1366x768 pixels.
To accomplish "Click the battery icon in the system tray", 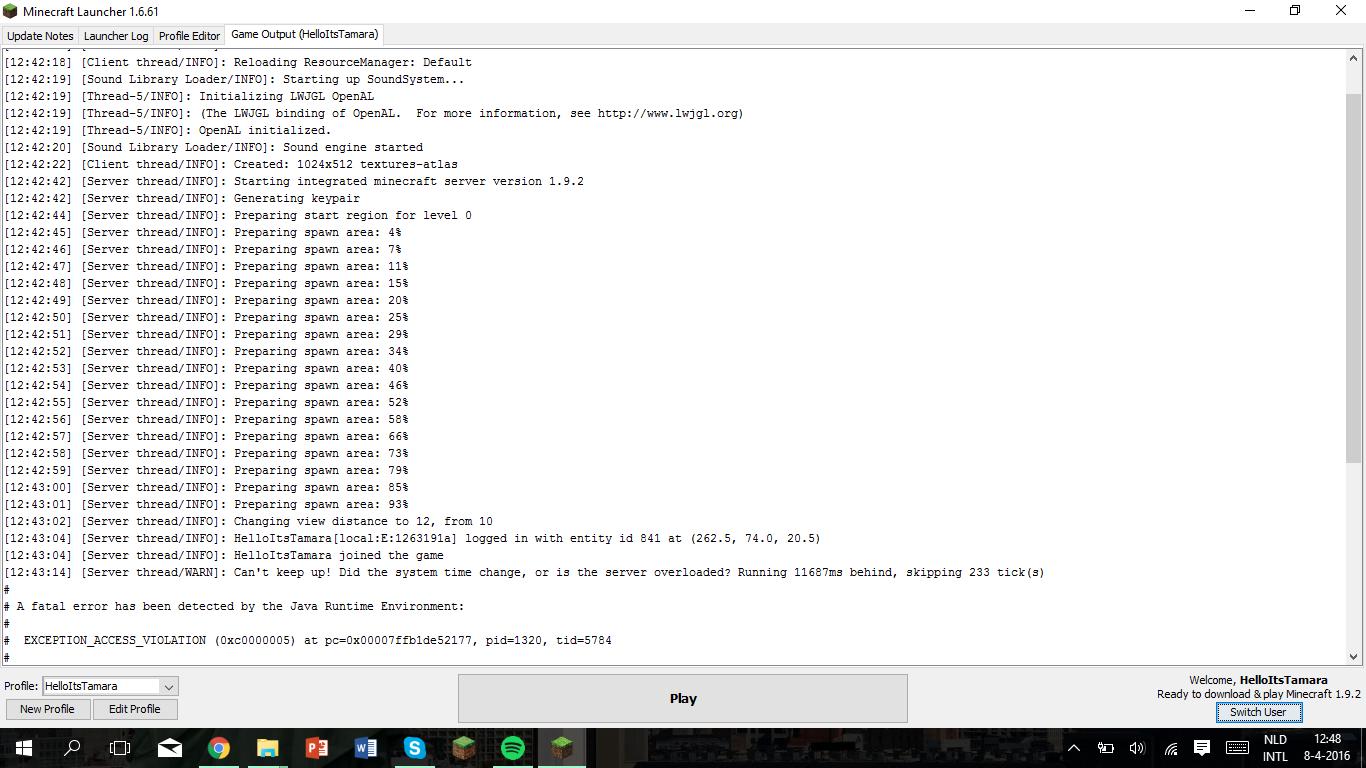I will pos(1106,747).
